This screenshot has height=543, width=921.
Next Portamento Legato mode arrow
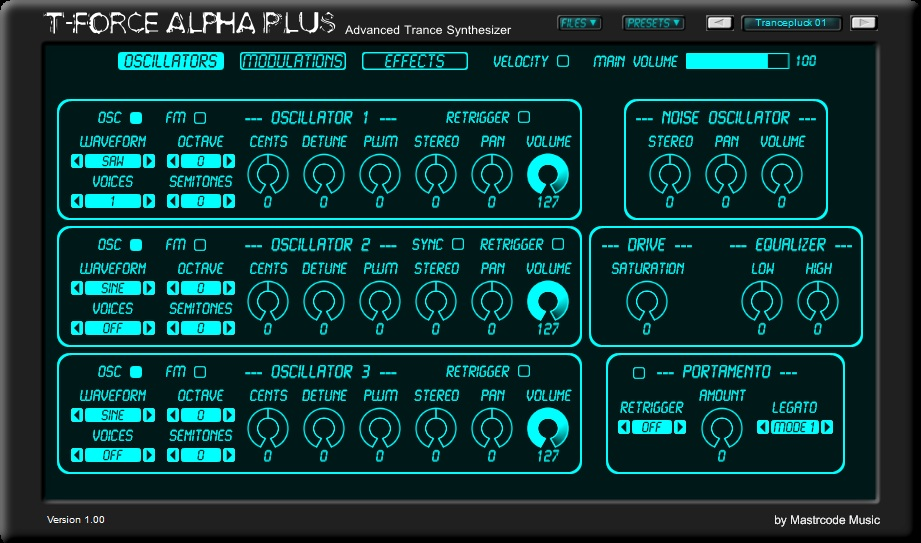(826, 427)
